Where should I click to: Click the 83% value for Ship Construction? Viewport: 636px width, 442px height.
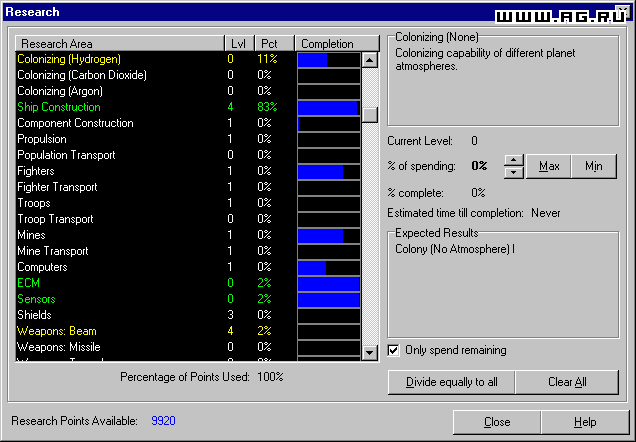(267, 107)
